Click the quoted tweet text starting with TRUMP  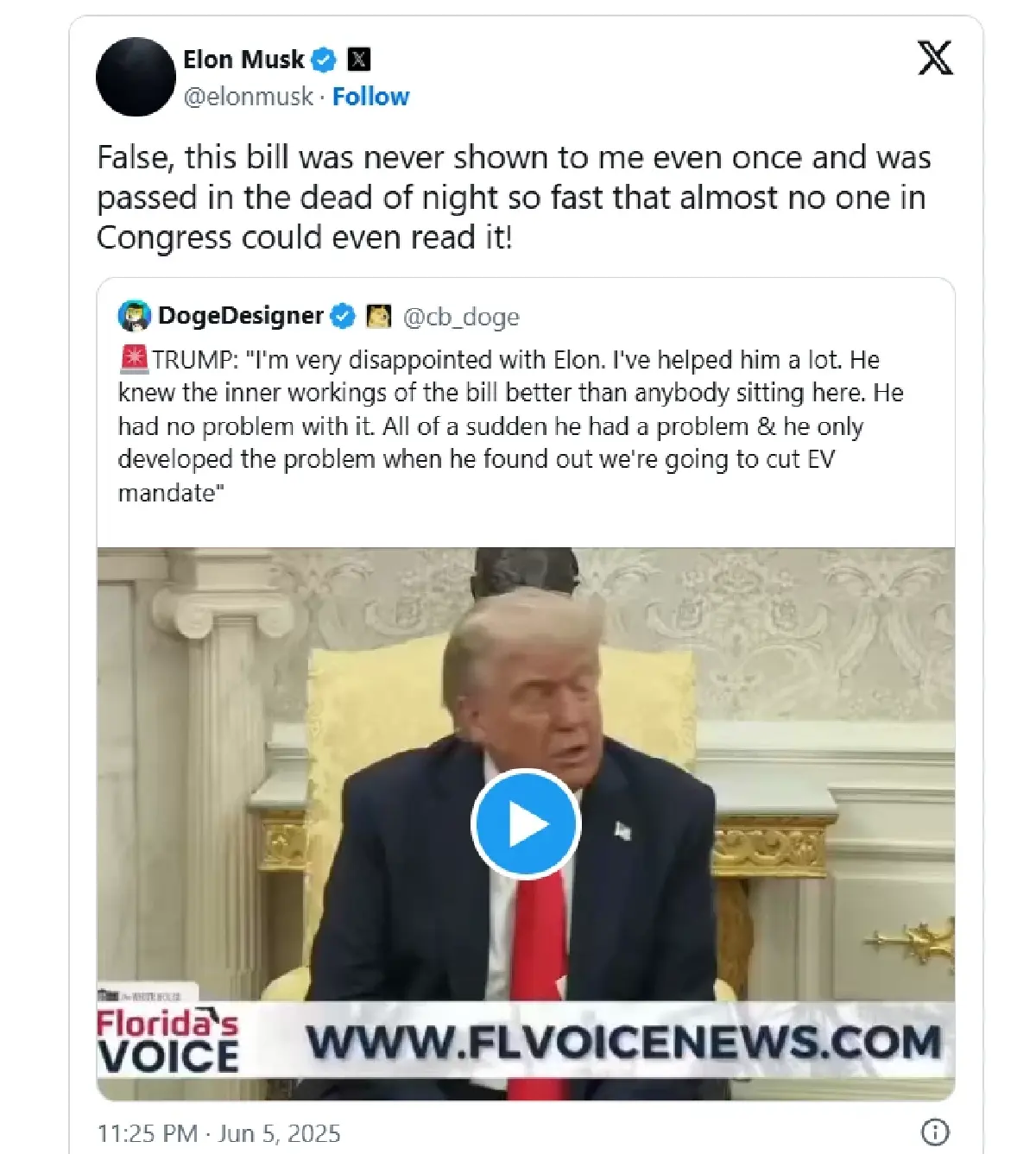click(x=511, y=426)
